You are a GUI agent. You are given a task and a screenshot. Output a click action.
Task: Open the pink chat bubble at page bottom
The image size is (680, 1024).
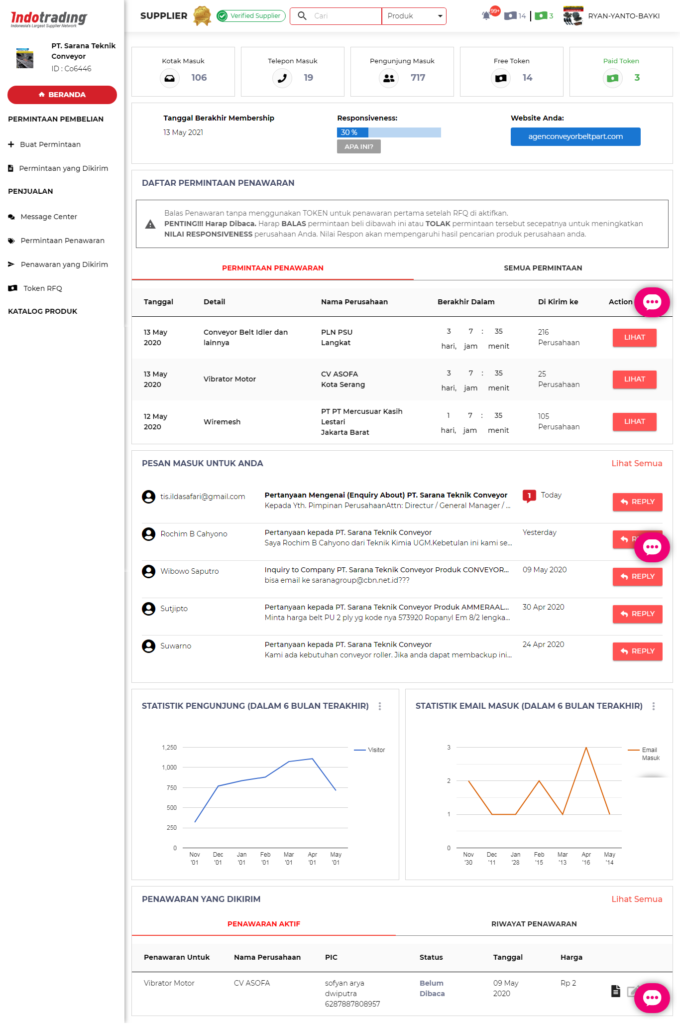pos(652,997)
